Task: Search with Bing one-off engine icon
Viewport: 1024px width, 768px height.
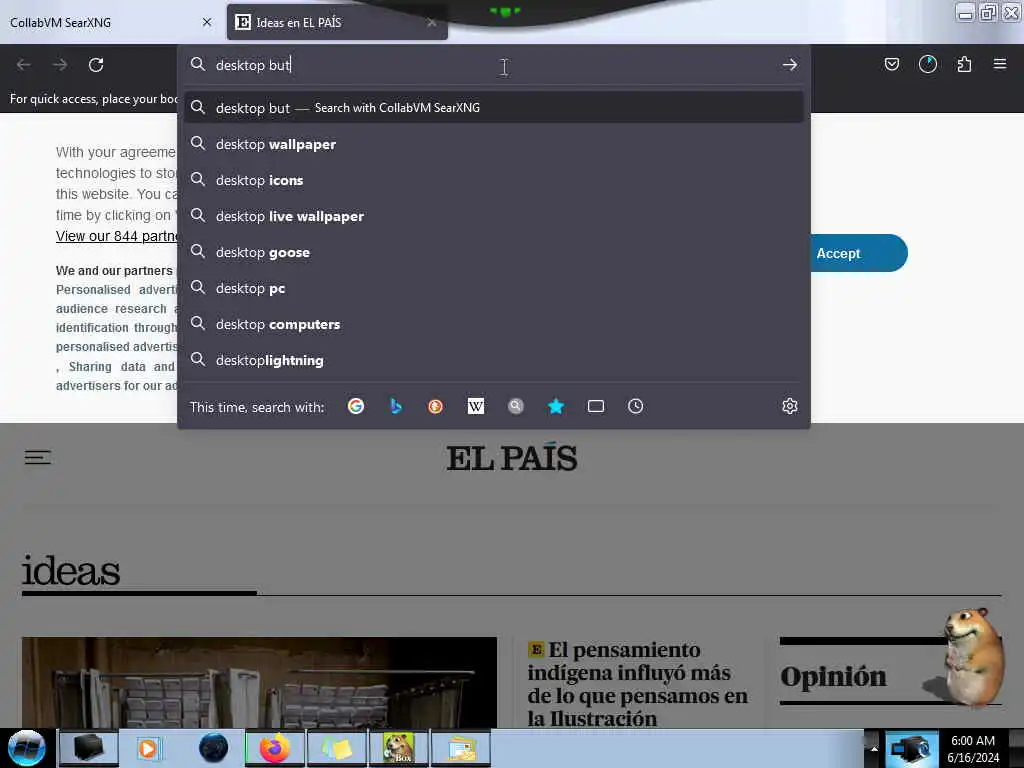Action: [x=396, y=406]
